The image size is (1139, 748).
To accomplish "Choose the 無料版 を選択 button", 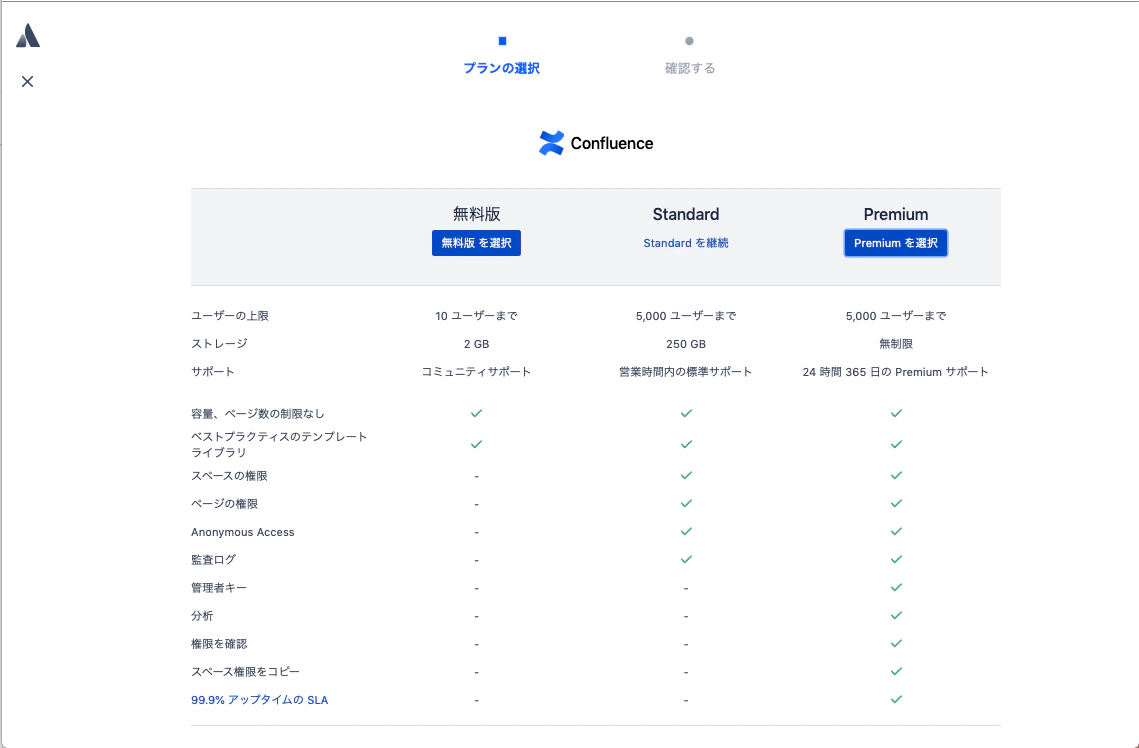I will 477,243.
